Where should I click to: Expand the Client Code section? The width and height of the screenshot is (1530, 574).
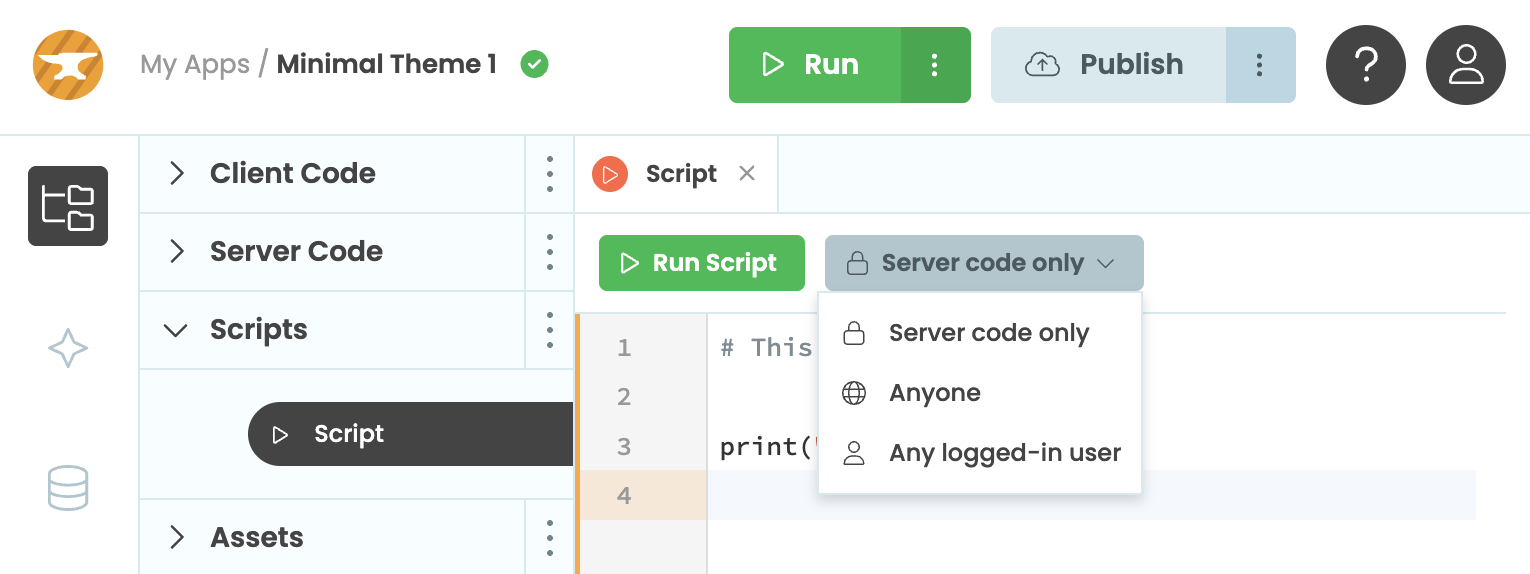[332, 174]
